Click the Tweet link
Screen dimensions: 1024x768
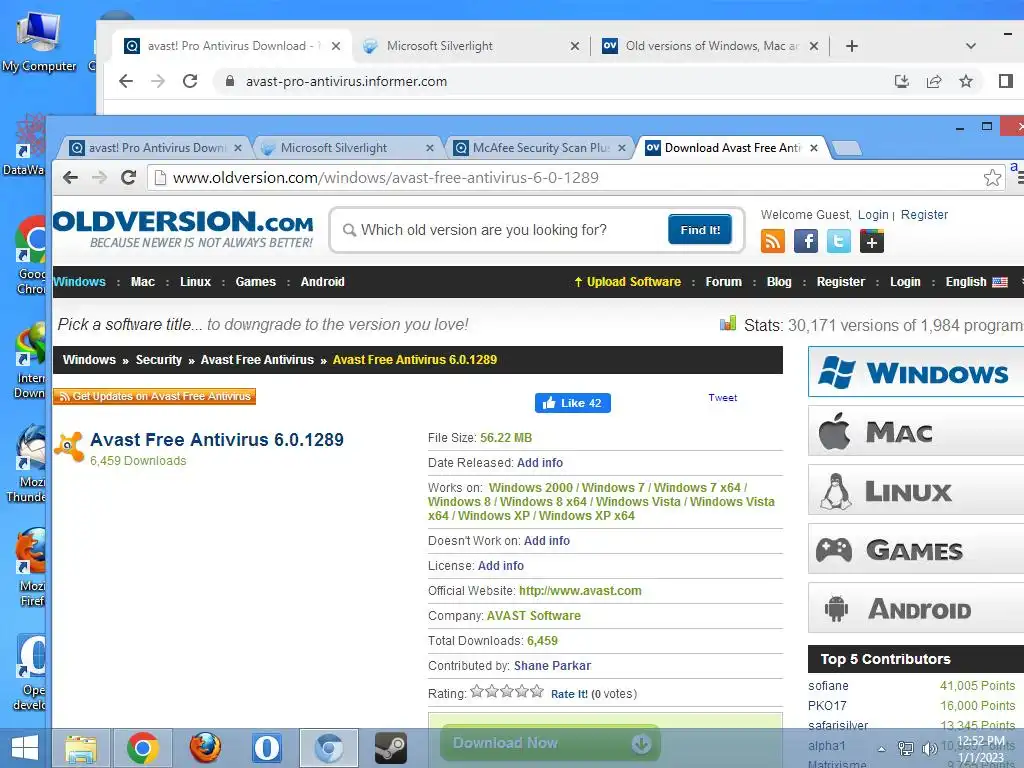[722, 397]
